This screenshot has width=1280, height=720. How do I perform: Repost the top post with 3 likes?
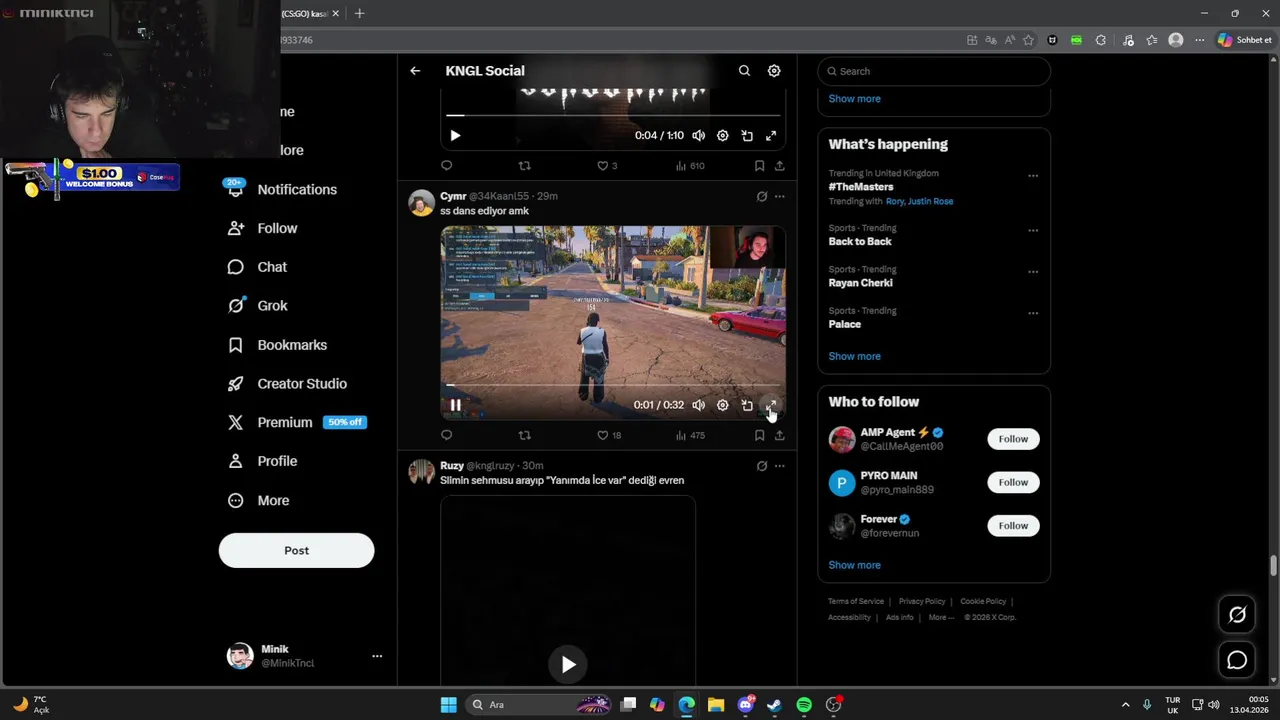pyautogui.click(x=524, y=166)
